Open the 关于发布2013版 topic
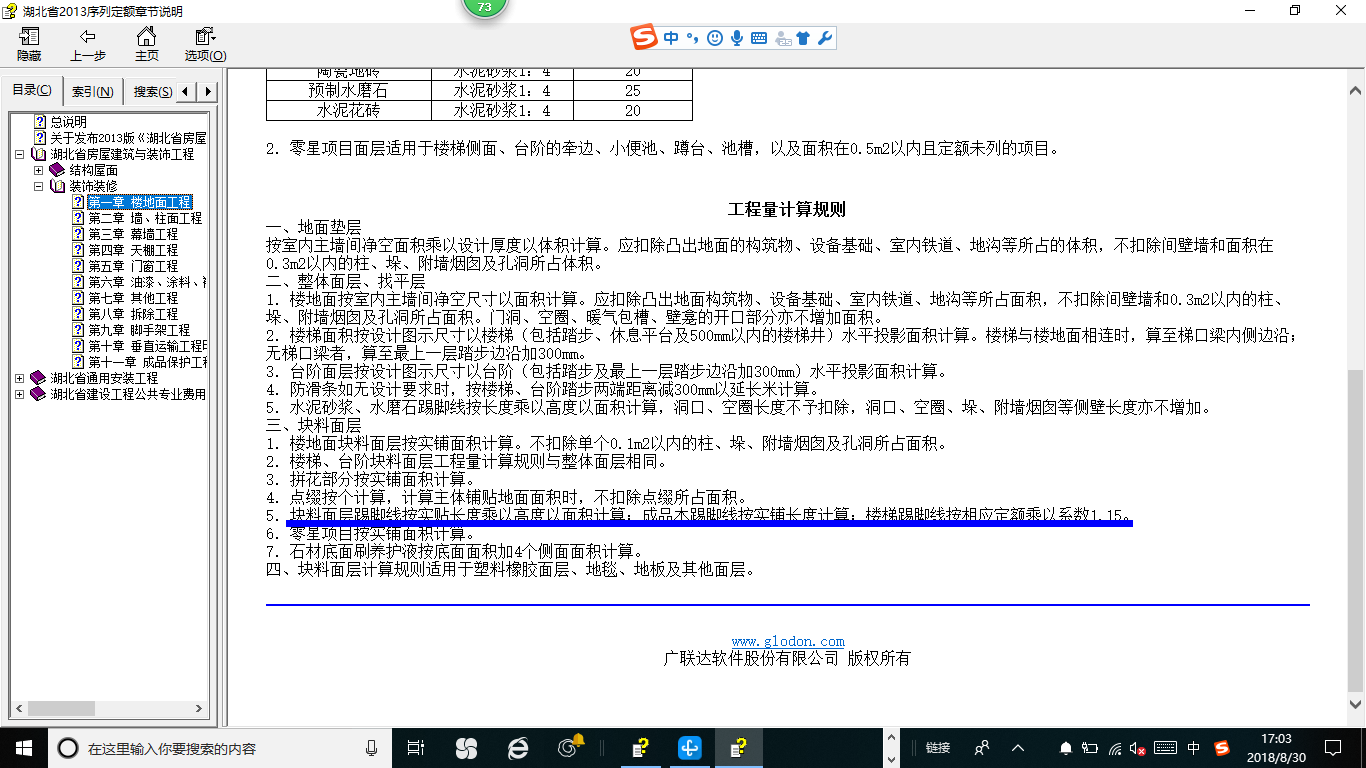 (x=128, y=138)
